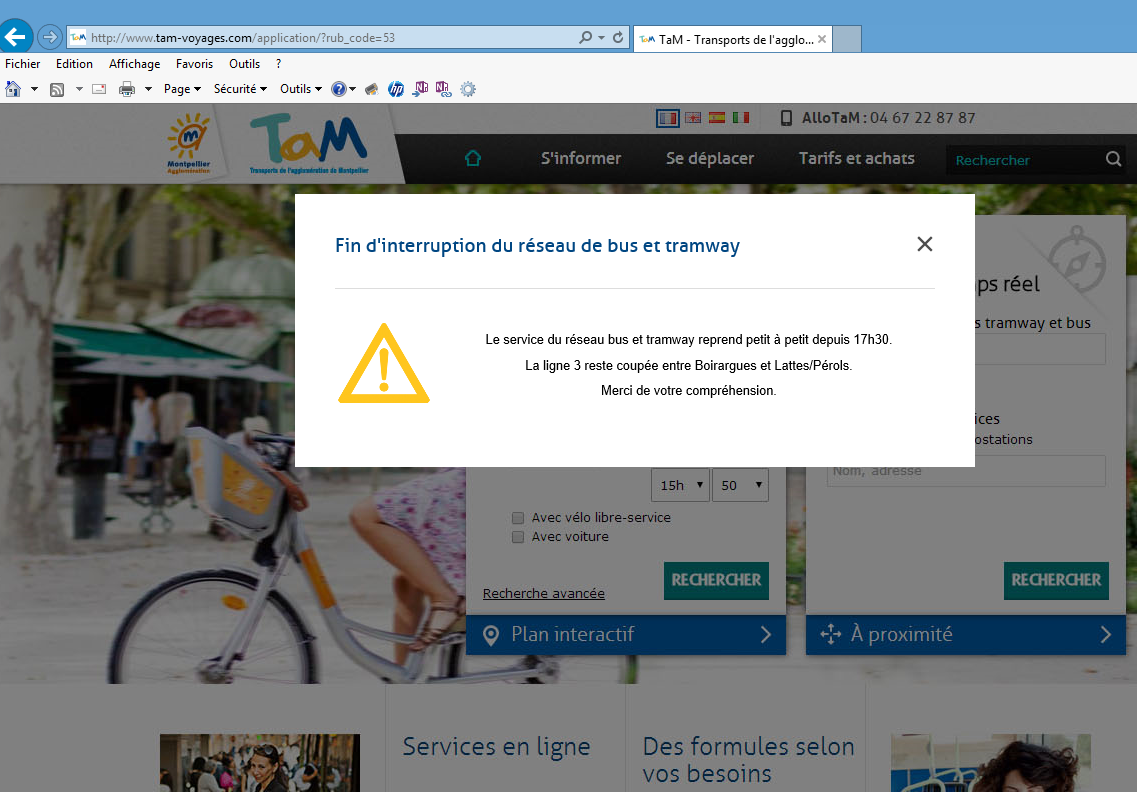Click the RSS feeds icon in toolbar
1137x794 pixels.
(x=58, y=89)
